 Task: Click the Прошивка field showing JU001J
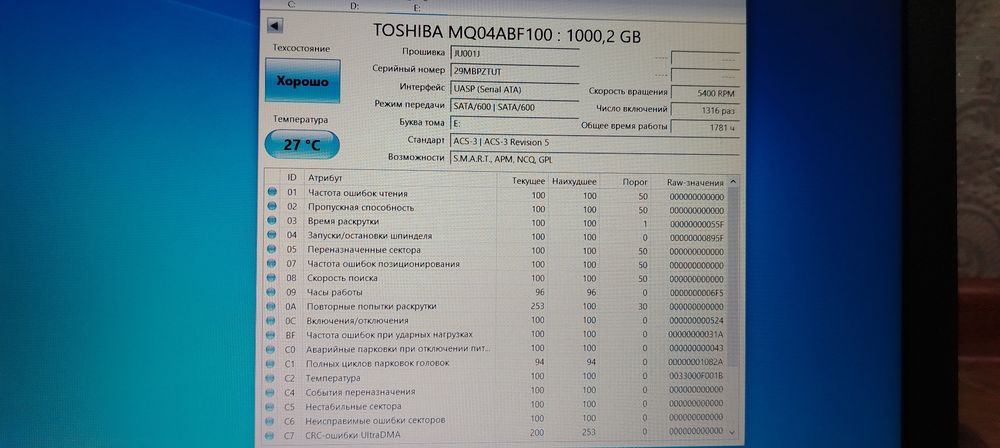(515, 53)
